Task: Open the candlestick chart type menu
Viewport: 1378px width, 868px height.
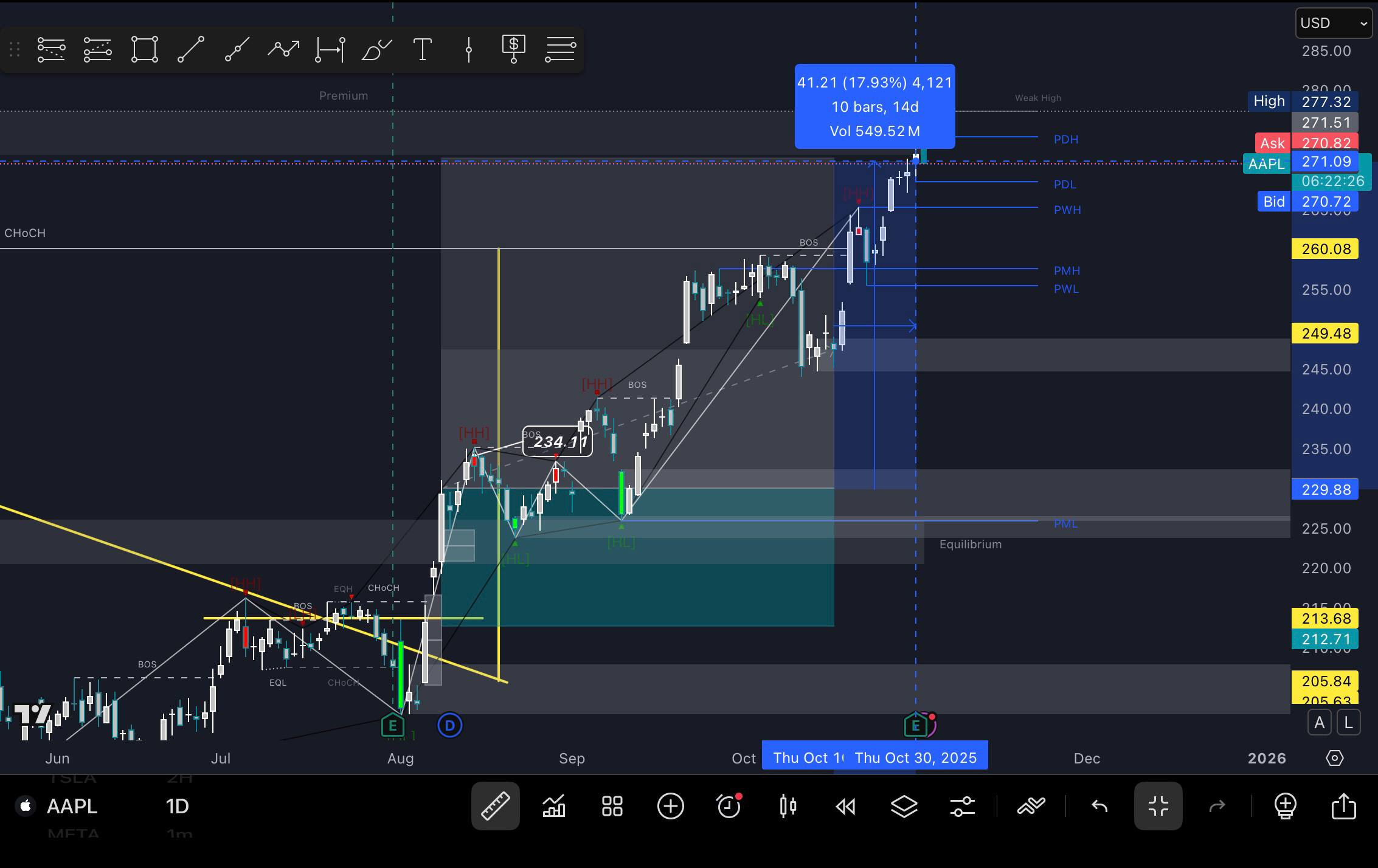Action: [788, 806]
